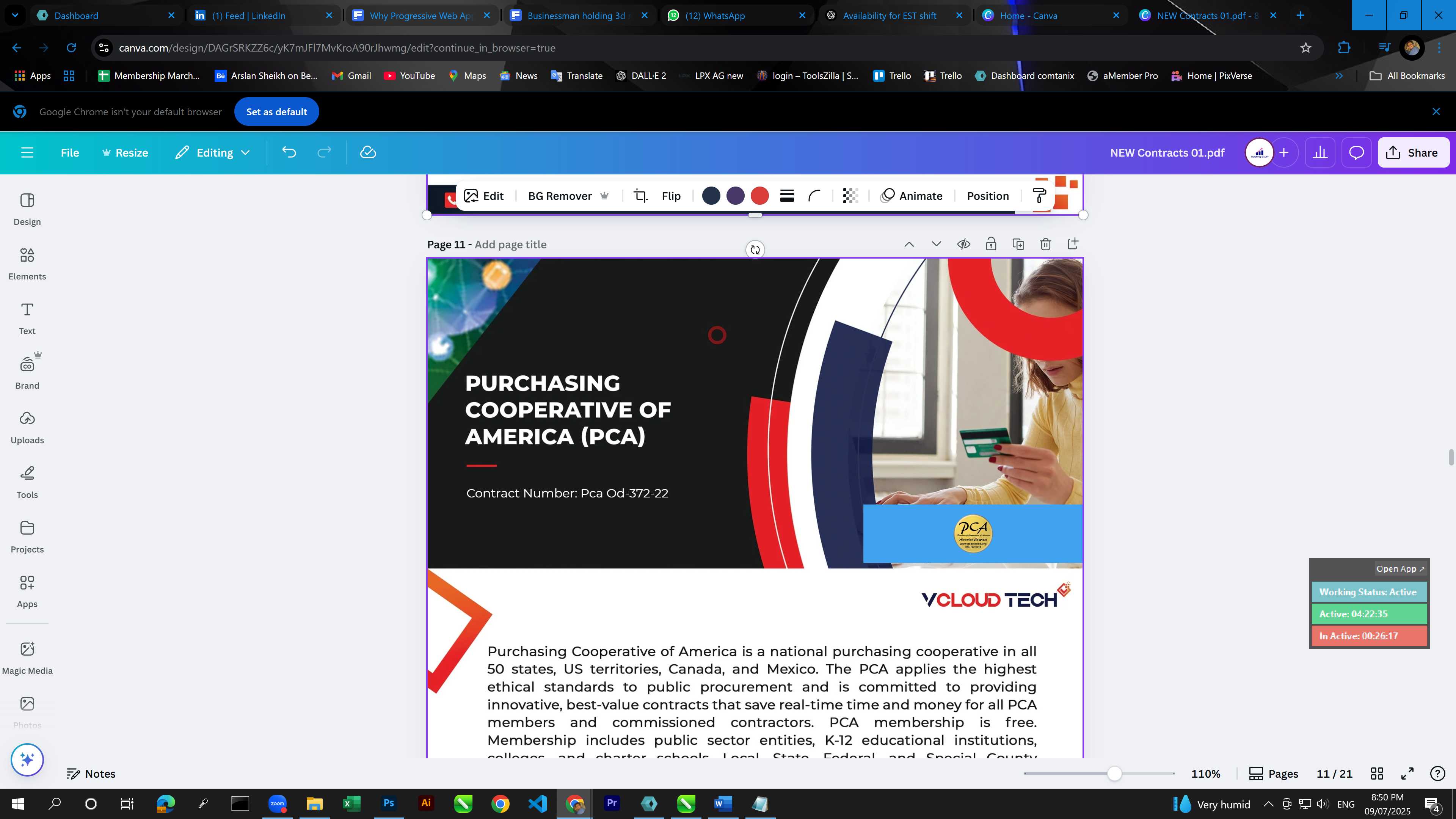
Task: Click Add page title field
Action: tap(510, 245)
